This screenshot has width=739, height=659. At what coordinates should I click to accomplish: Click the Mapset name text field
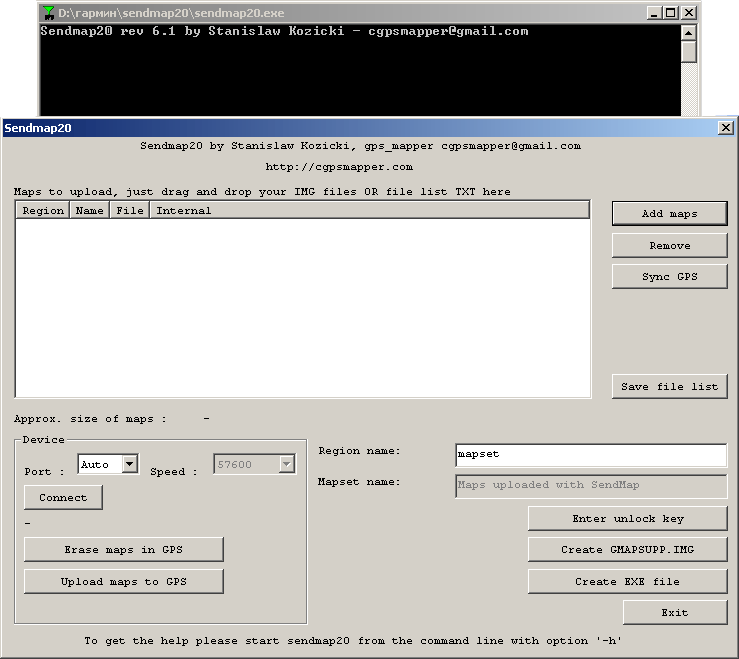point(590,485)
